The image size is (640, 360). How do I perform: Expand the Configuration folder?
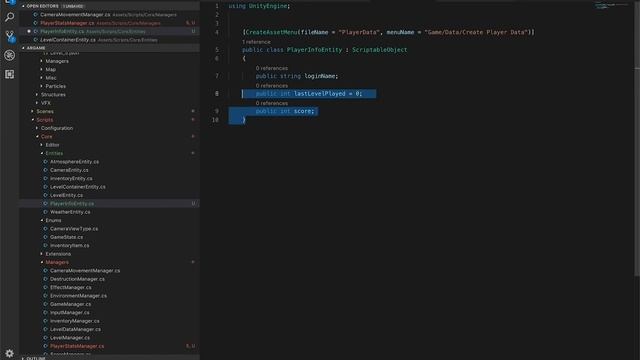(37, 128)
